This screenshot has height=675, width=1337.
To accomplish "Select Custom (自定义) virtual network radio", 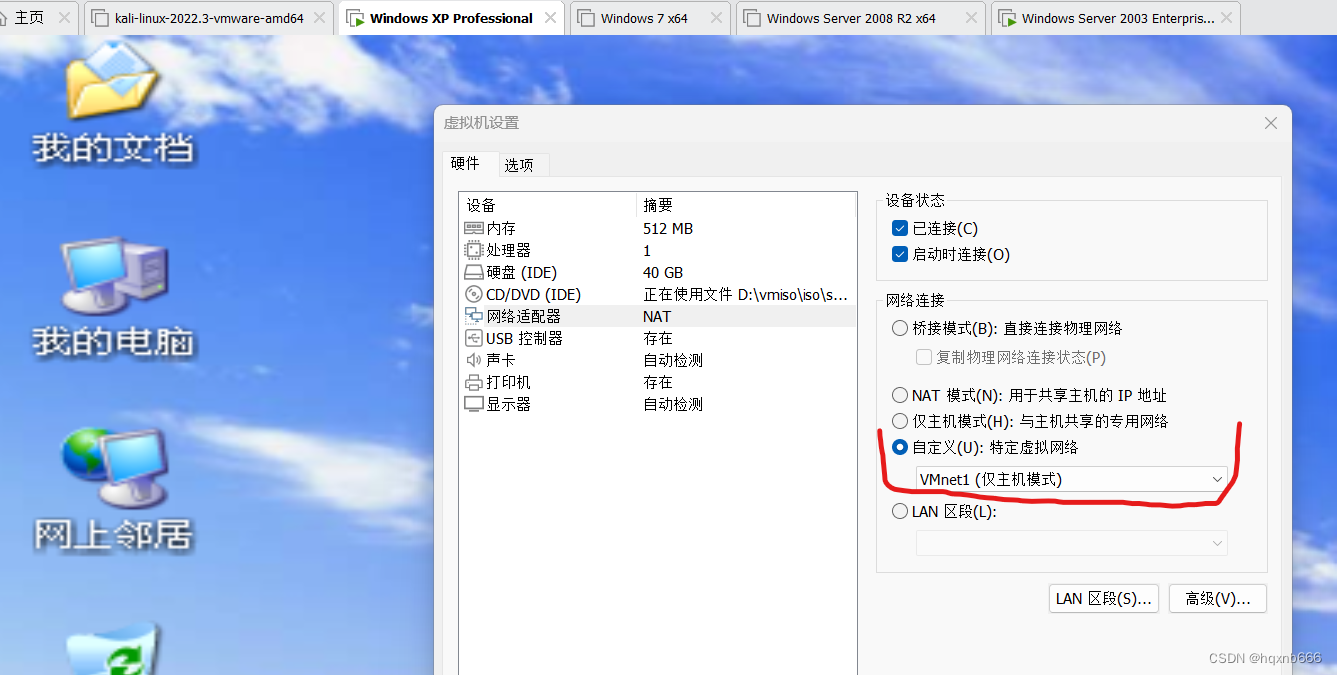I will (x=900, y=447).
